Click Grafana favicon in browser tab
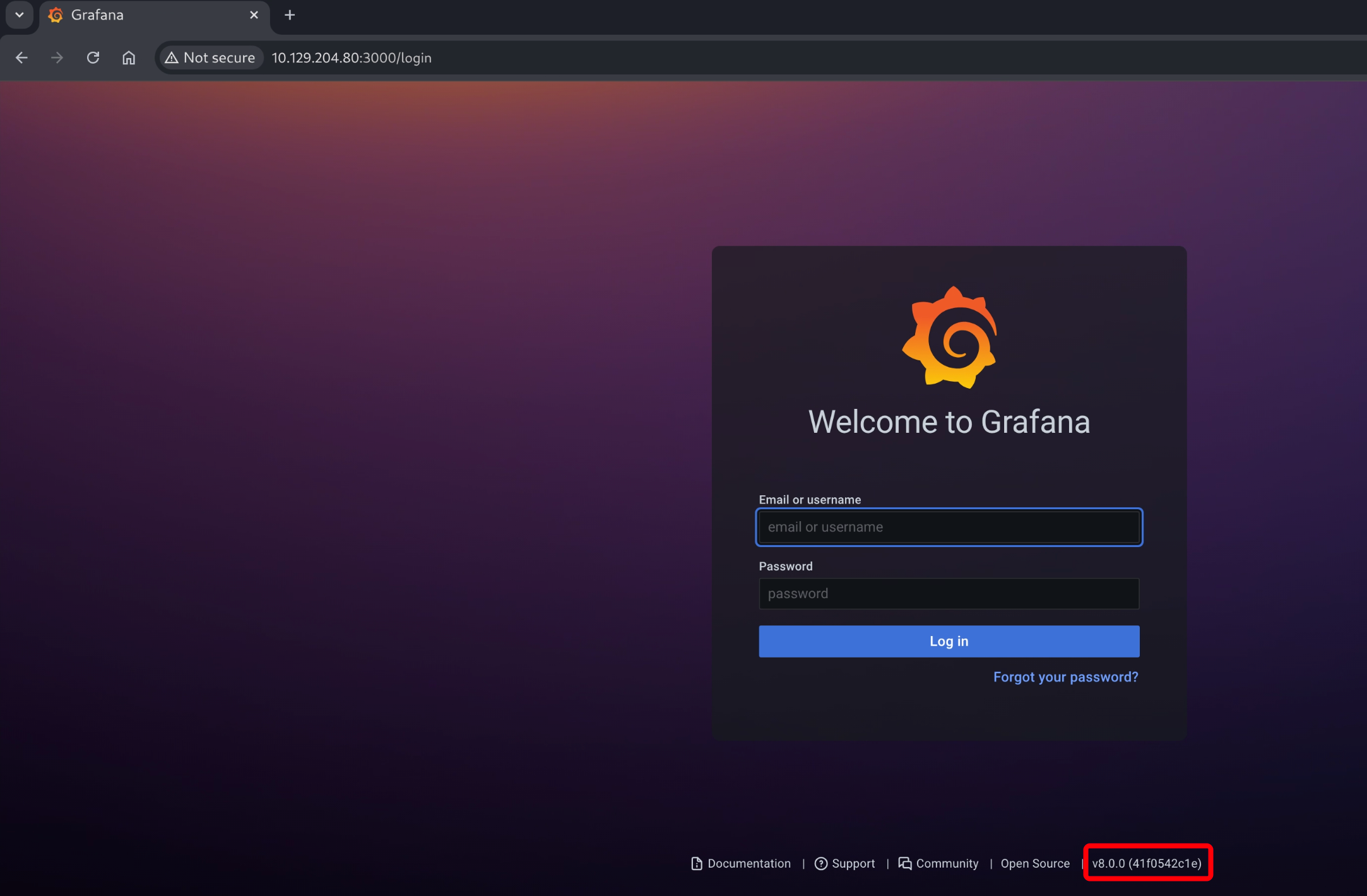1367x896 pixels. 56,15
